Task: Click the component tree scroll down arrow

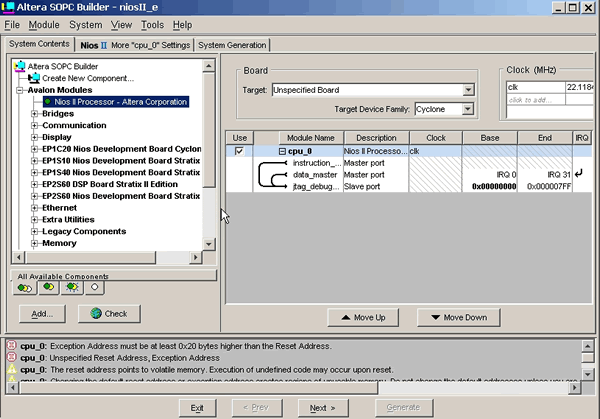Action: click(209, 244)
